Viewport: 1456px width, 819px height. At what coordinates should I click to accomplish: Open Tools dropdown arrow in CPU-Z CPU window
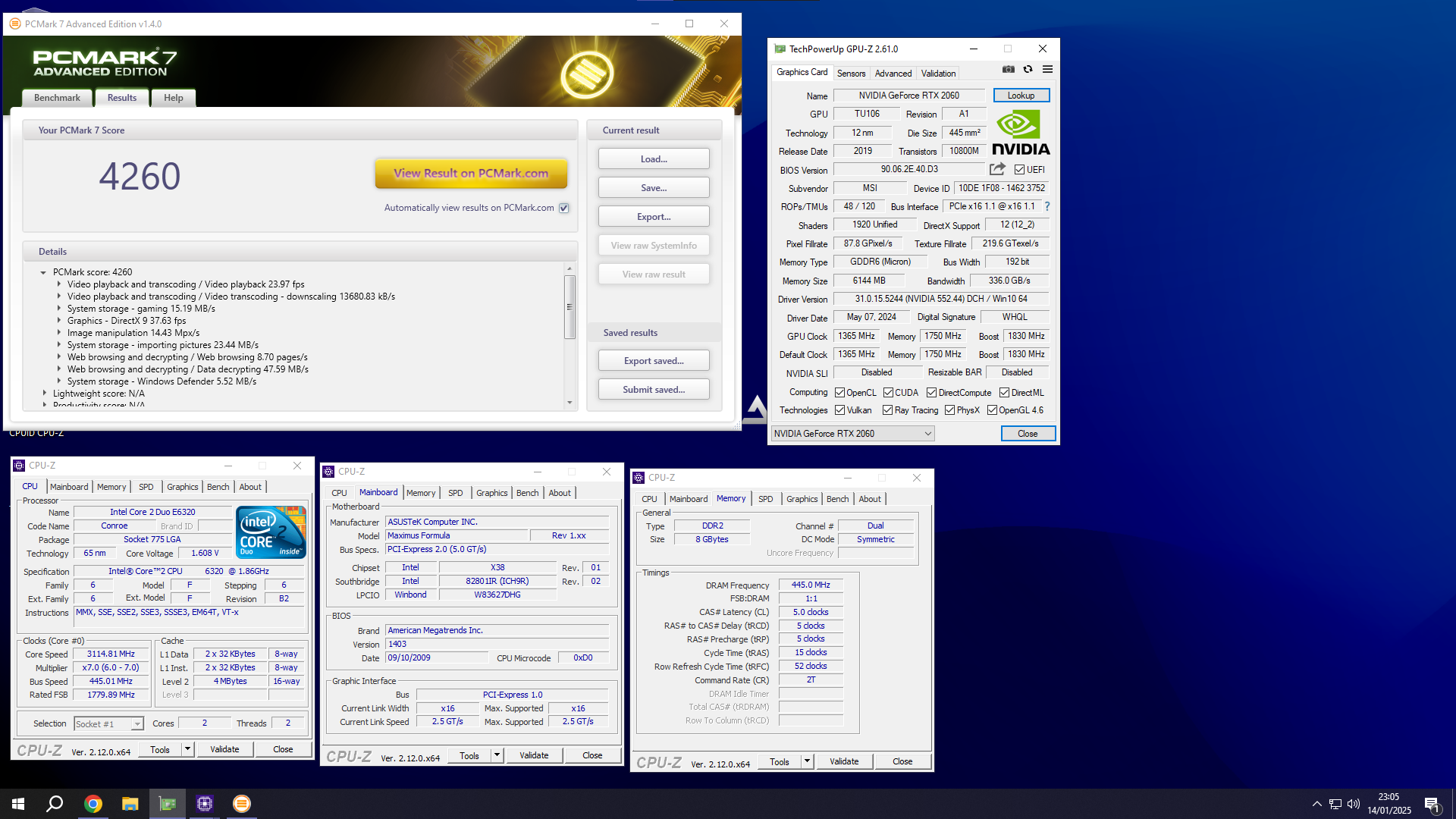tap(187, 749)
